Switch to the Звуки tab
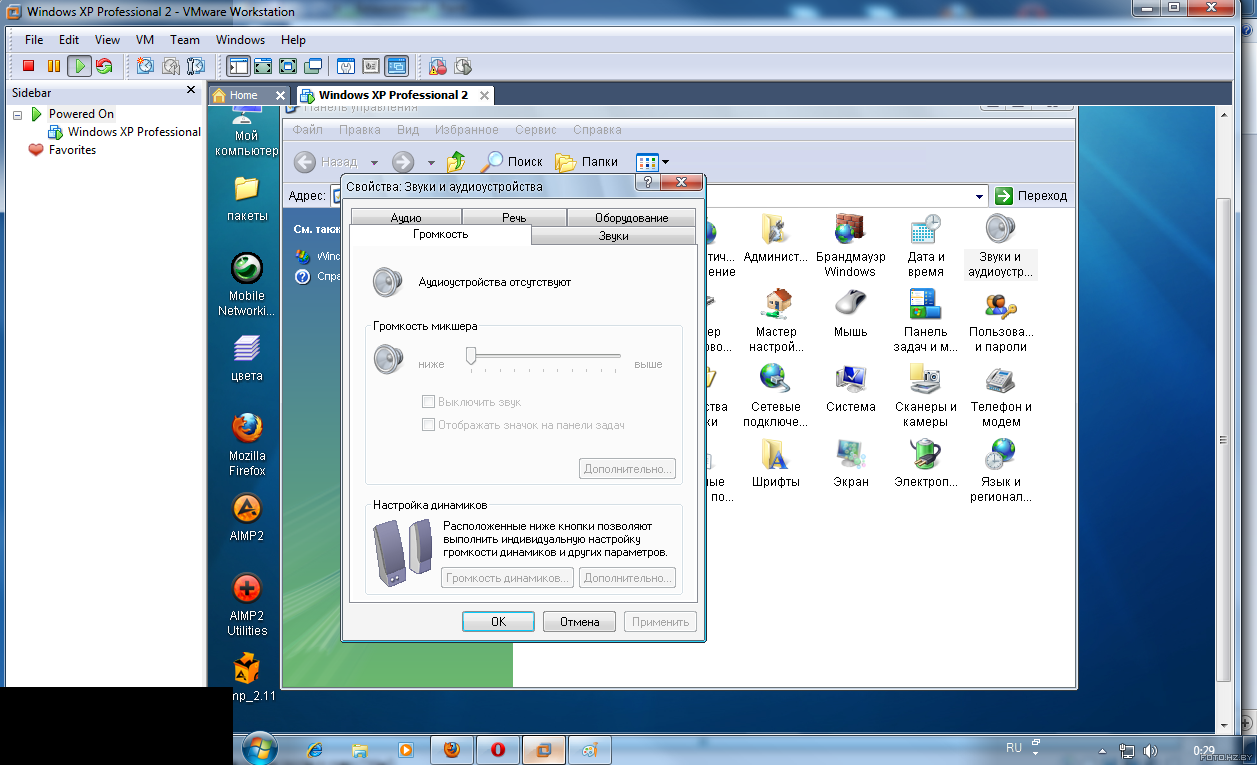 click(613, 236)
